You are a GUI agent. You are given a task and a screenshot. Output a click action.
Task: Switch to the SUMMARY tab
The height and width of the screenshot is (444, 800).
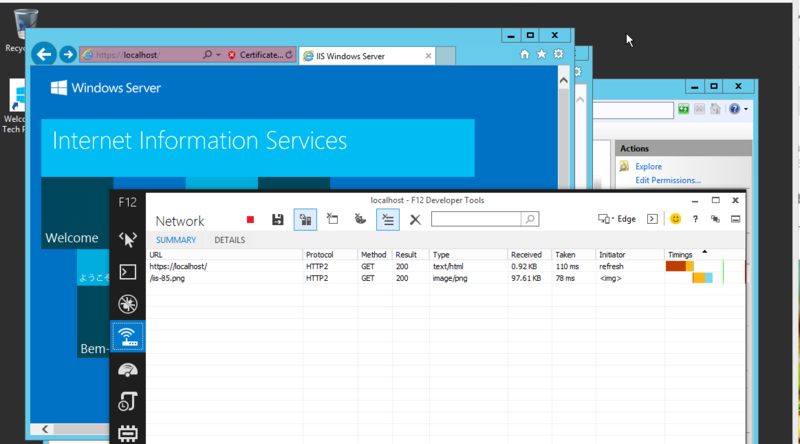click(x=176, y=240)
